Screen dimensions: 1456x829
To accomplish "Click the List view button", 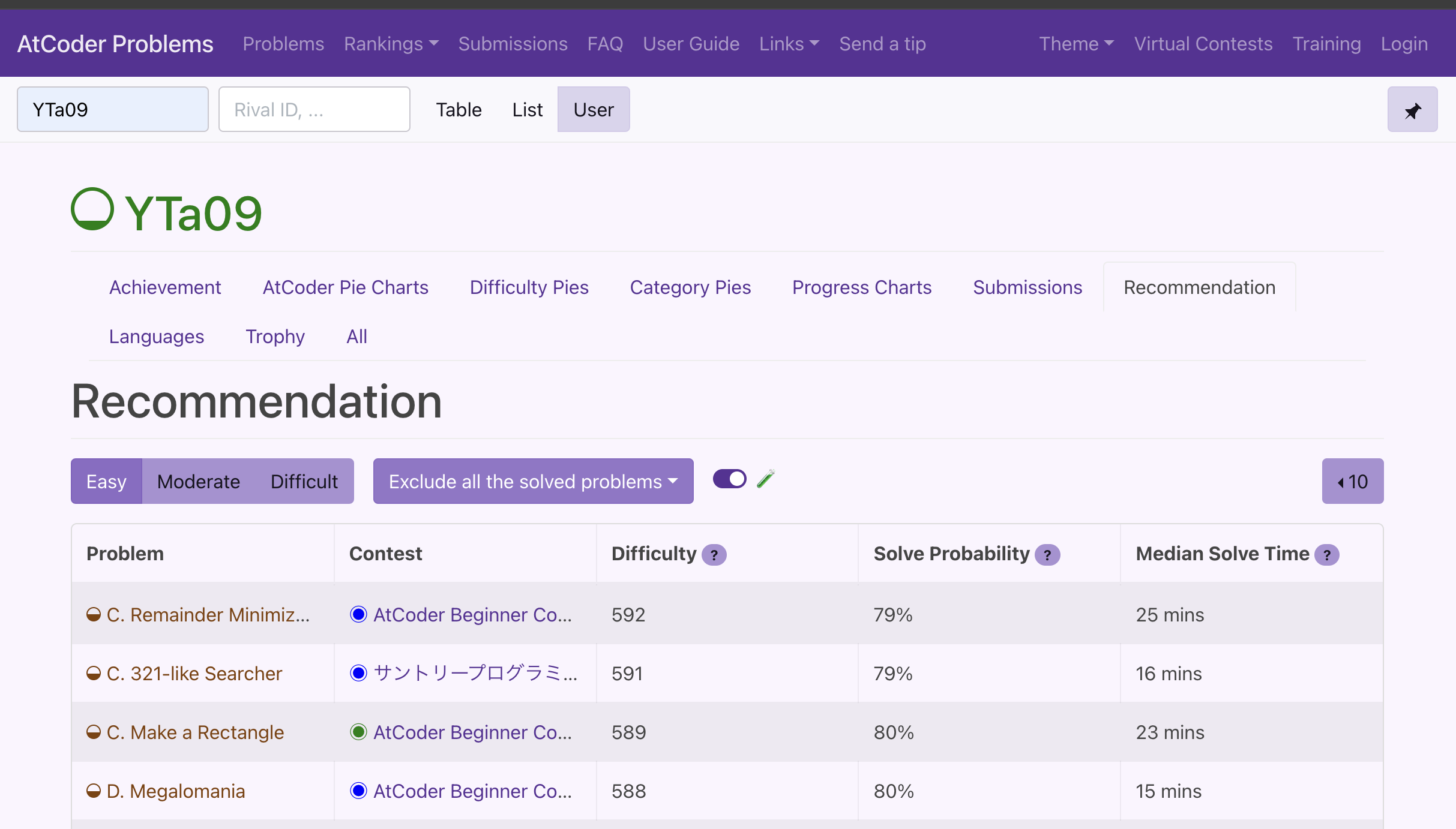I will point(528,110).
